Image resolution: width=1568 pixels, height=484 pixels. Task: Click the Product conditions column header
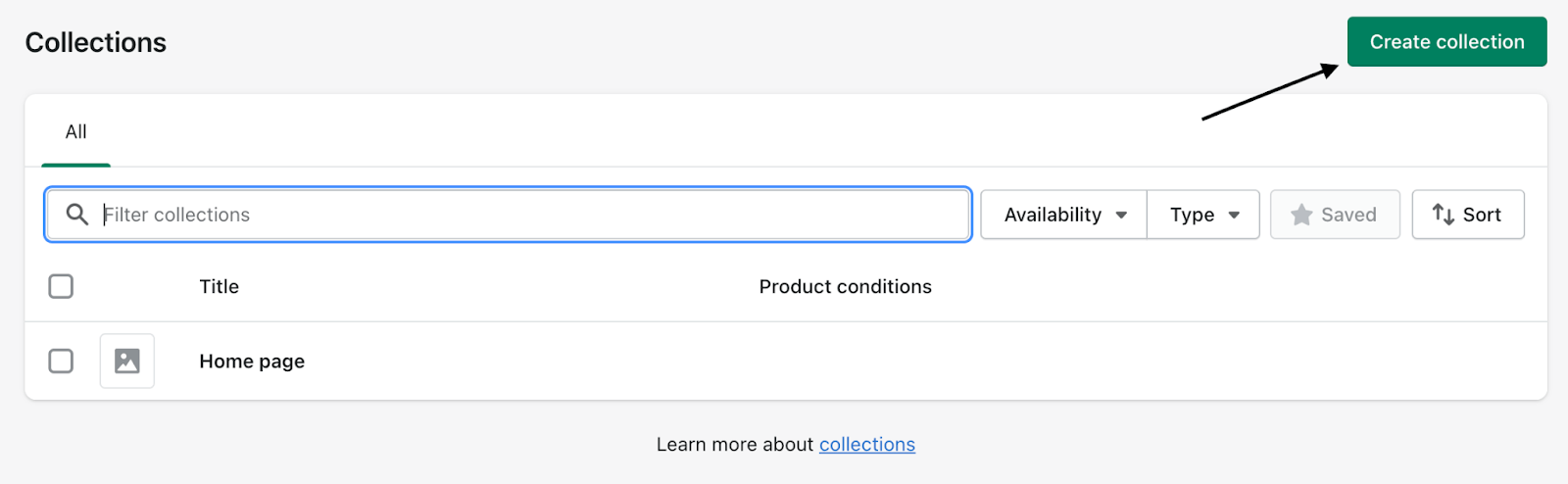[845, 286]
